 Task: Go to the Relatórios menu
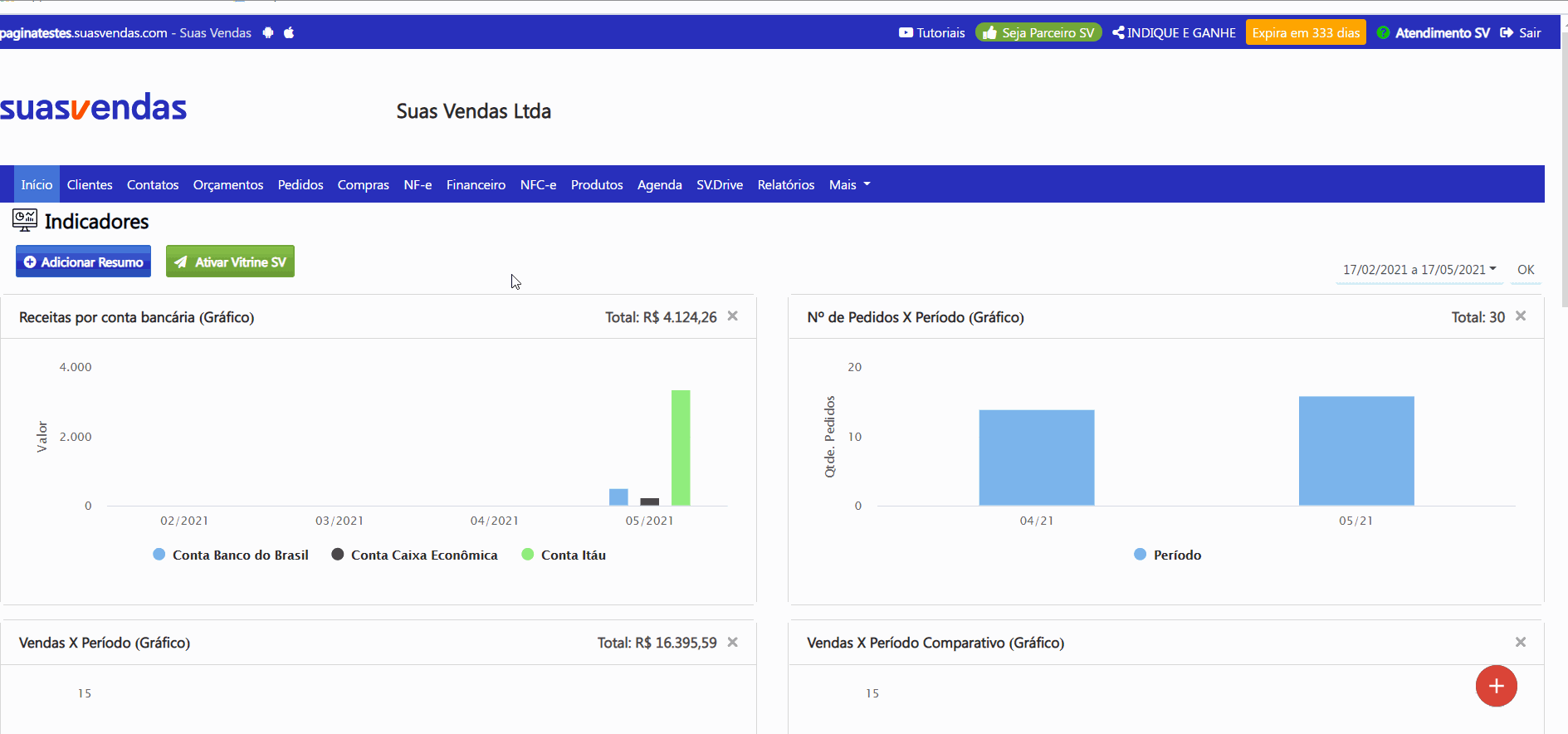tap(785, 184)
